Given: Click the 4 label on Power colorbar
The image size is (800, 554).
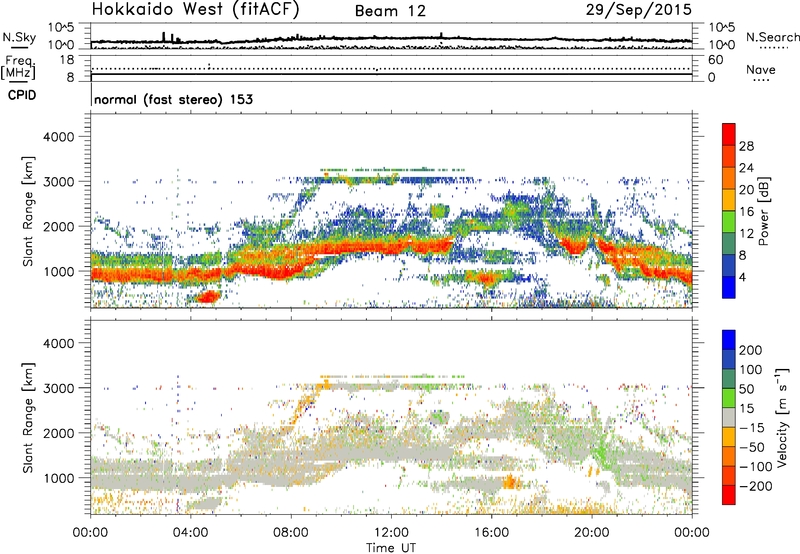Looking at the screenshot, I should (x=742, y=277).
